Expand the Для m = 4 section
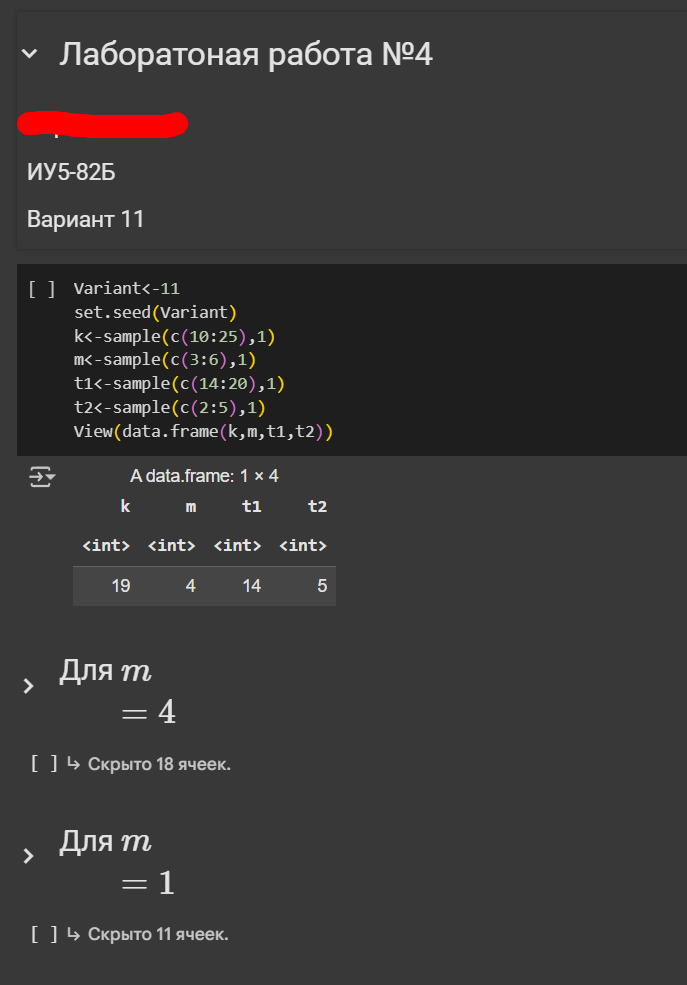687x985 pixels. point(28,686)
